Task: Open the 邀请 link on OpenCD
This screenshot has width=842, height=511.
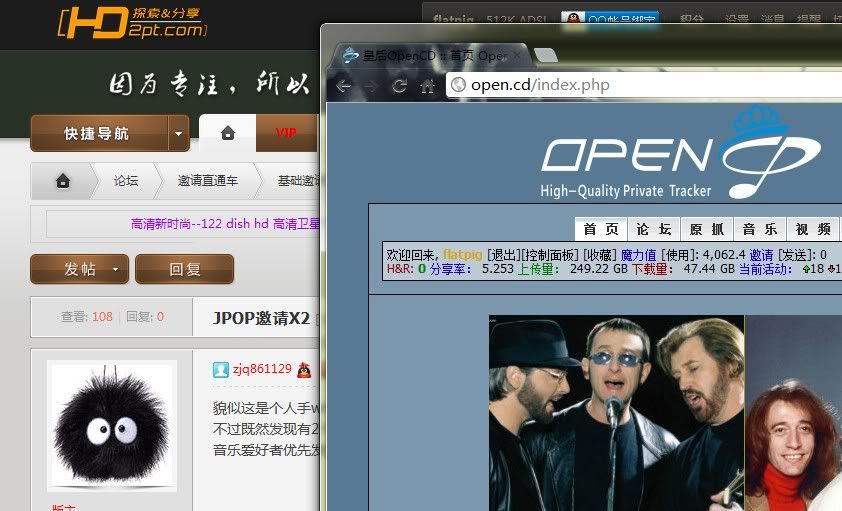Action: 761,255
